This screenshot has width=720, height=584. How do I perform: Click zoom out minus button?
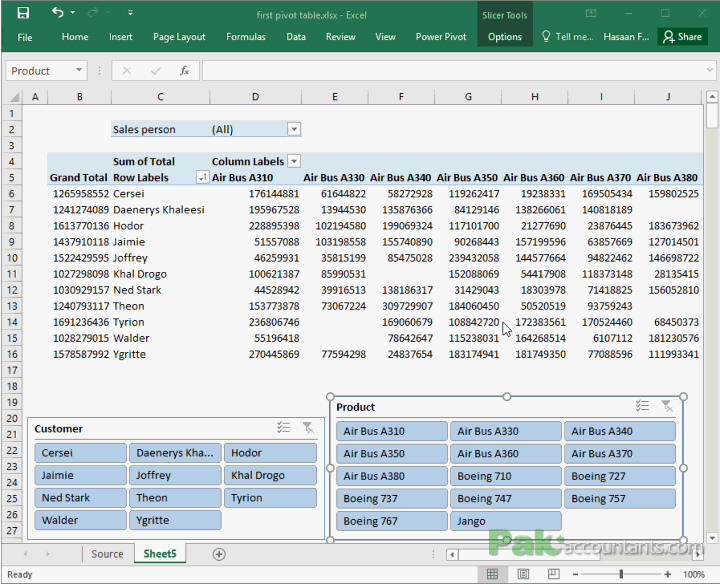point(575,574)
